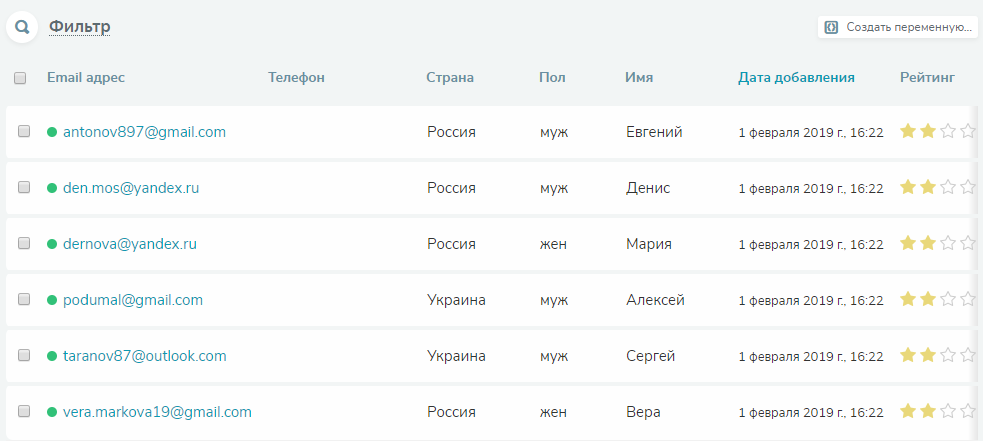Expand the Фильтр panel
Viewport: 983px width, 441px height.
point(79,27)
